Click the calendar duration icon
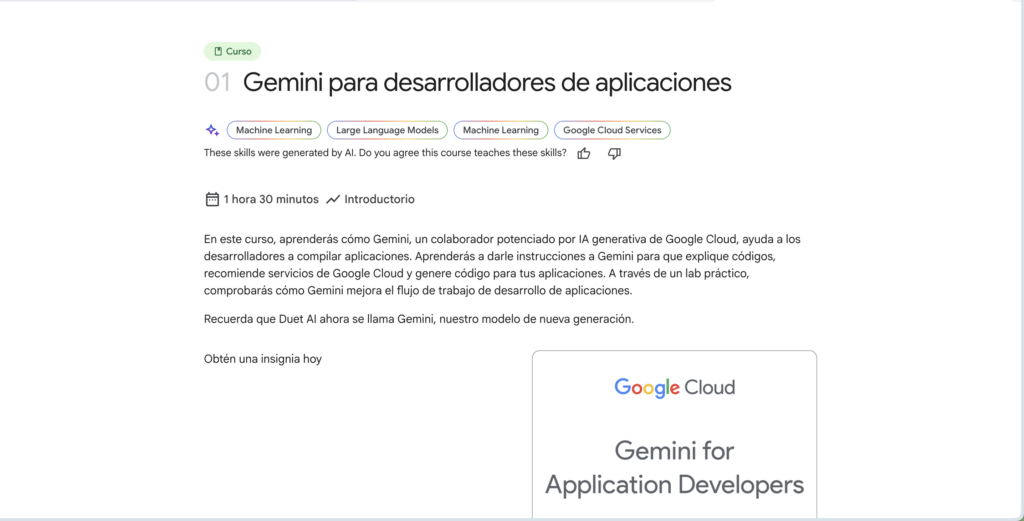Screen dimensions: 1024x521 click(x=212, y=199)
